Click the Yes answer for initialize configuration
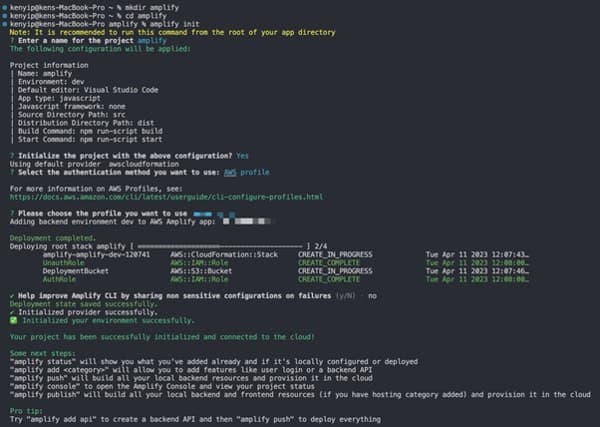The height and width of the screenshot is (427, 600). click(x=242, y=156)
